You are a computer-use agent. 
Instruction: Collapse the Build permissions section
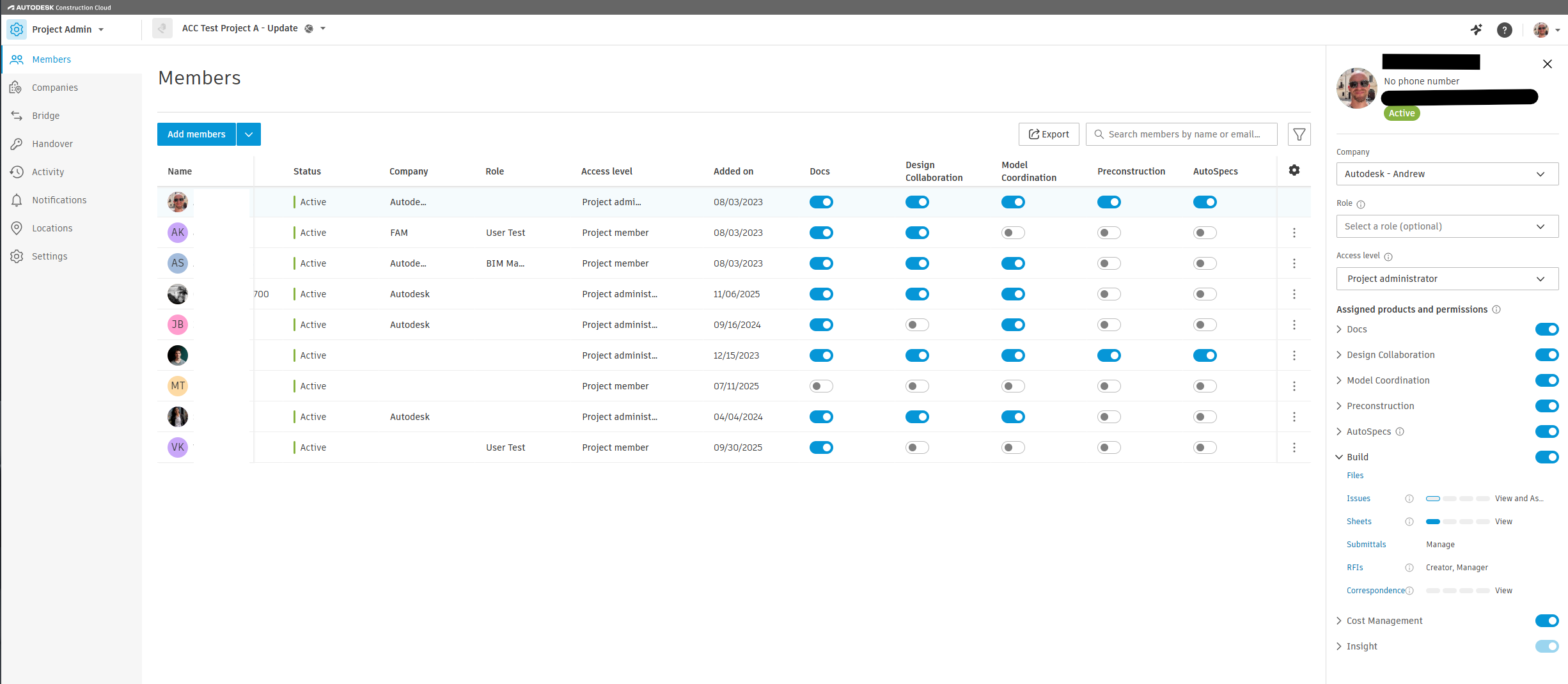1339,457
